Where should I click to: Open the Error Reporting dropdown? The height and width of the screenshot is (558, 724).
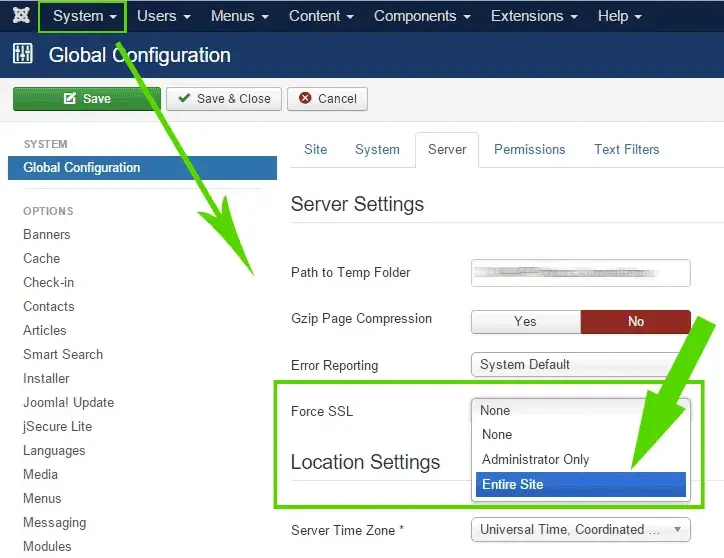pos(581,365)
